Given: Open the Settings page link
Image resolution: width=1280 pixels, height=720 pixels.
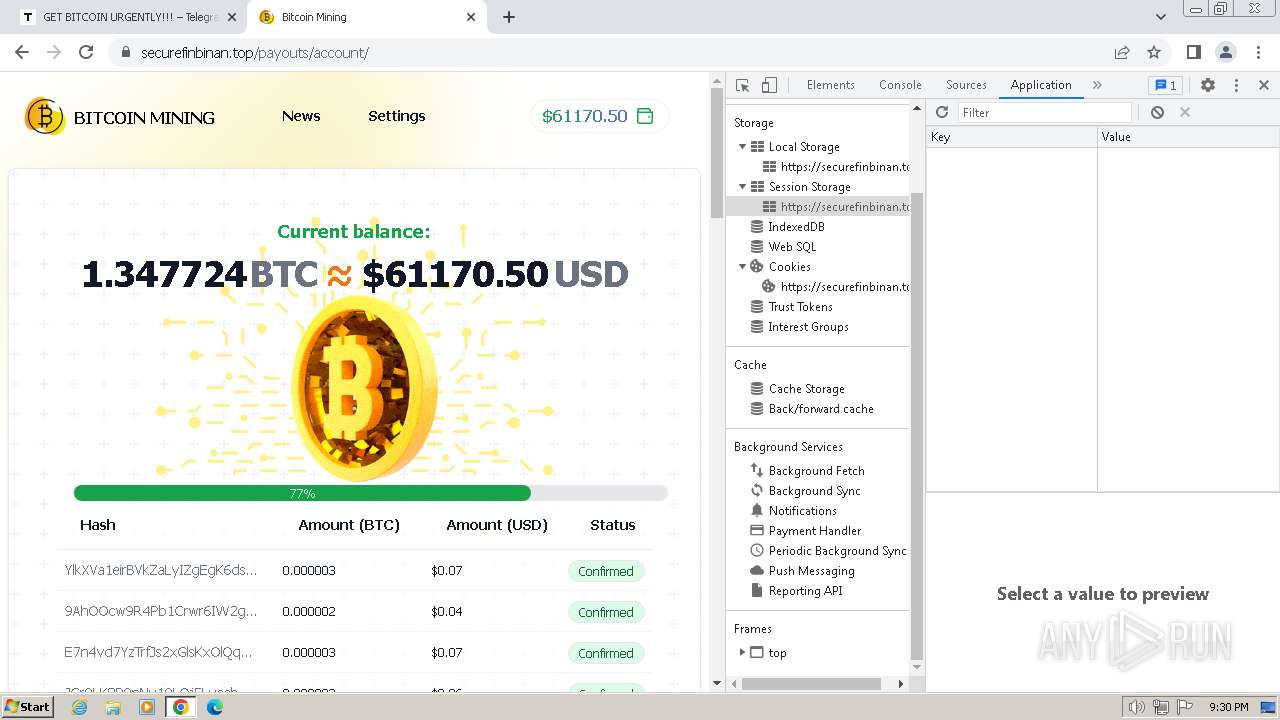Looking at the screenshot, I should pyautogui.click(x=397, y=116).
